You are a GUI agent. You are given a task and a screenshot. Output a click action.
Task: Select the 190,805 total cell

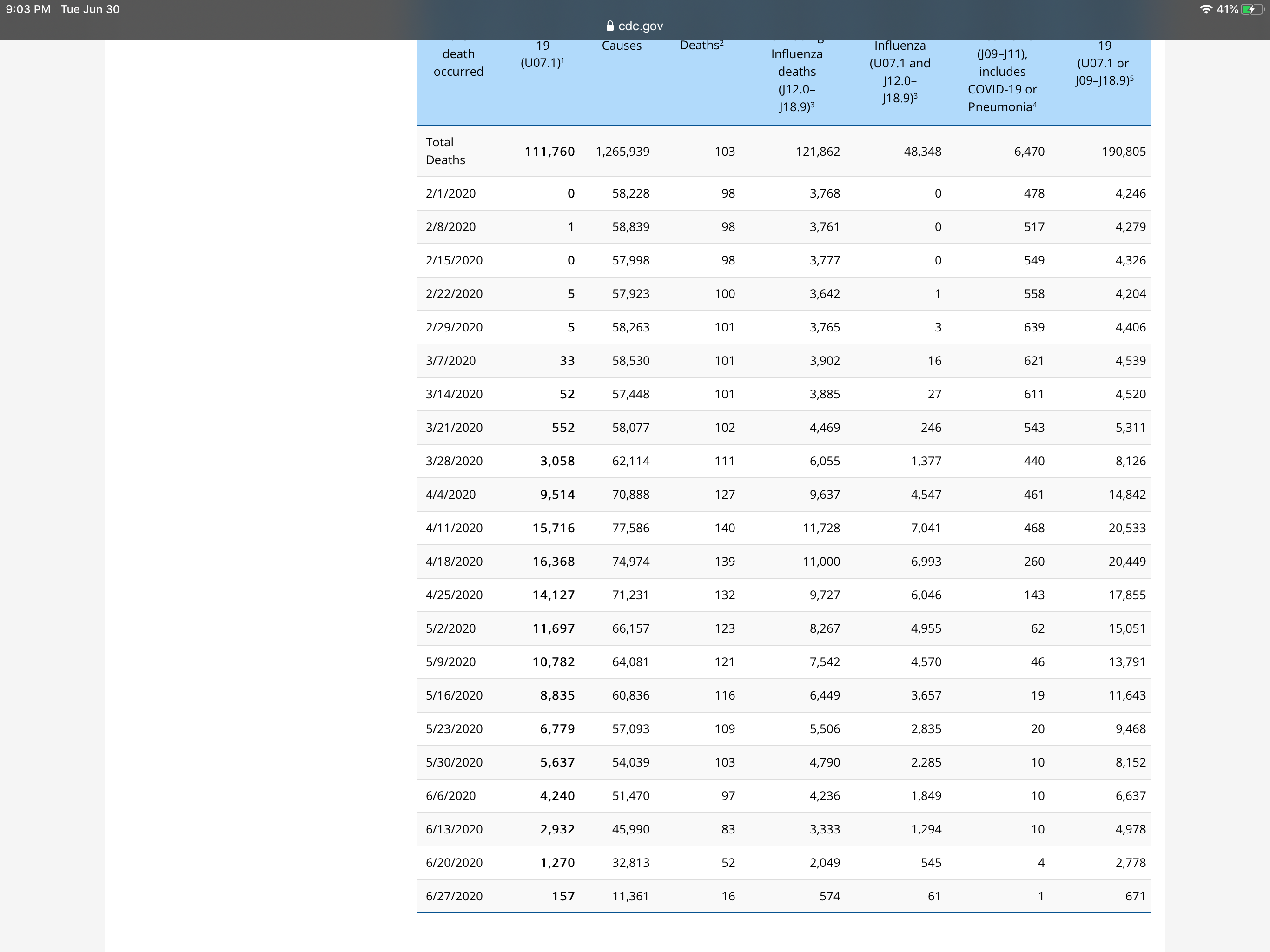1124,152
